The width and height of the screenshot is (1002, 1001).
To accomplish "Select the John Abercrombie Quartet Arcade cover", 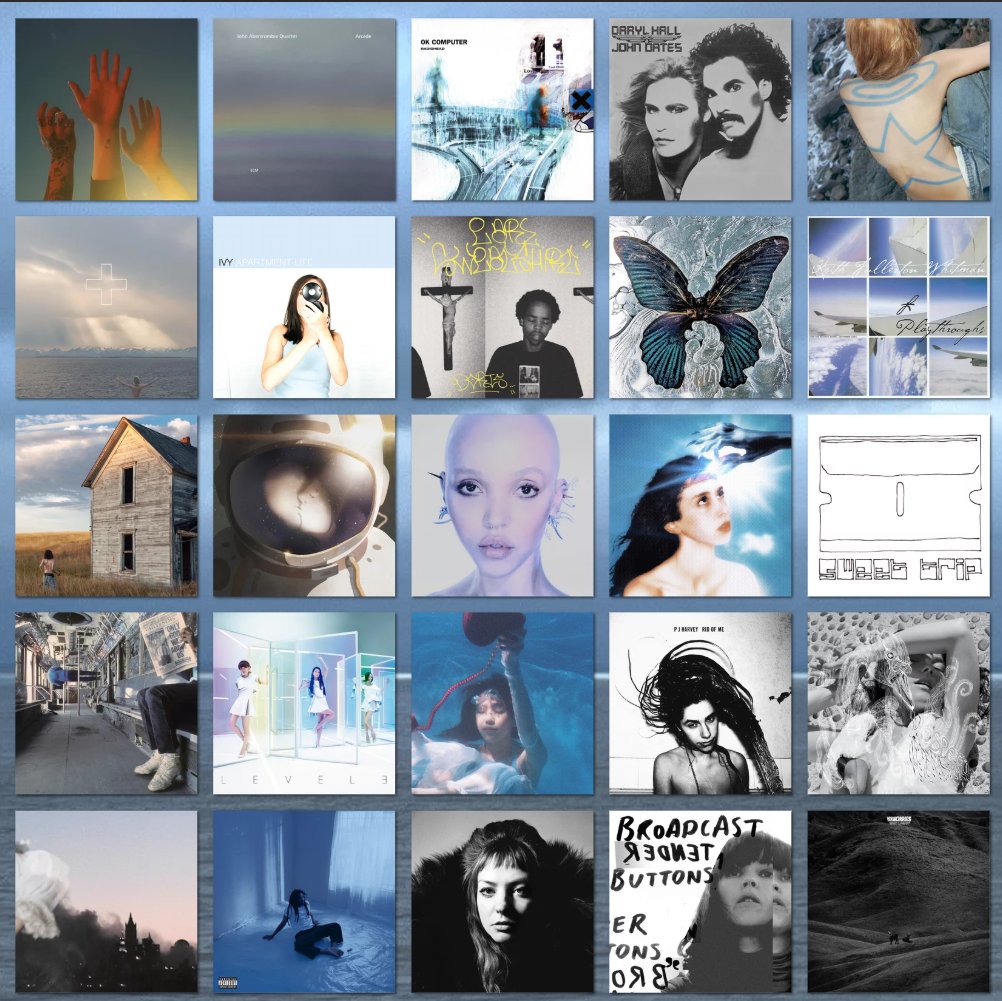I will pyautogui.click(x=304, y=109).
